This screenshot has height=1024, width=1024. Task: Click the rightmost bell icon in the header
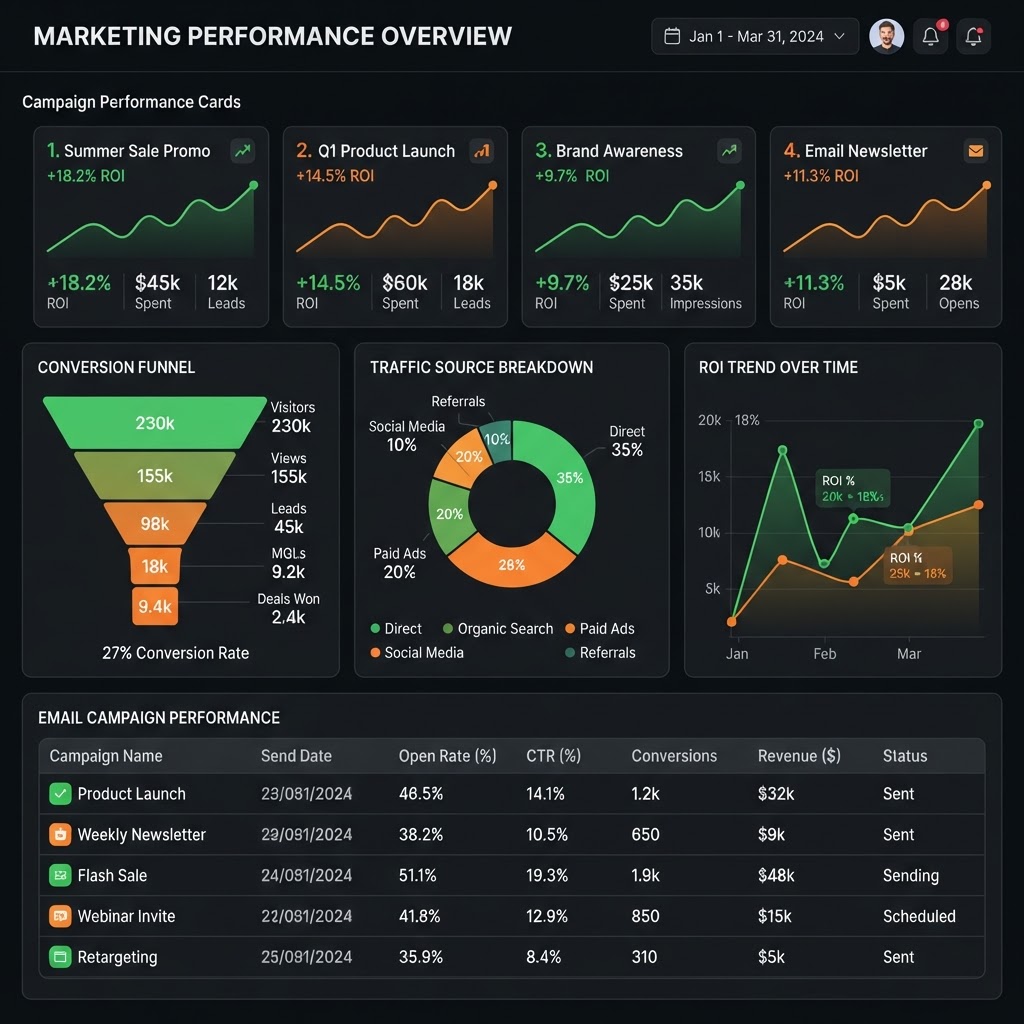[973, 36]
